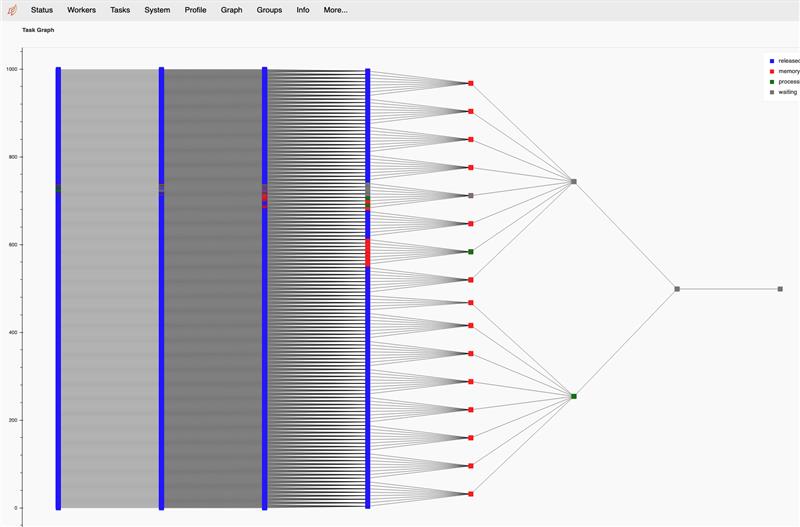The image size is (800, 527).
Task: Click the Task Graph title
Action: (38, 30)
